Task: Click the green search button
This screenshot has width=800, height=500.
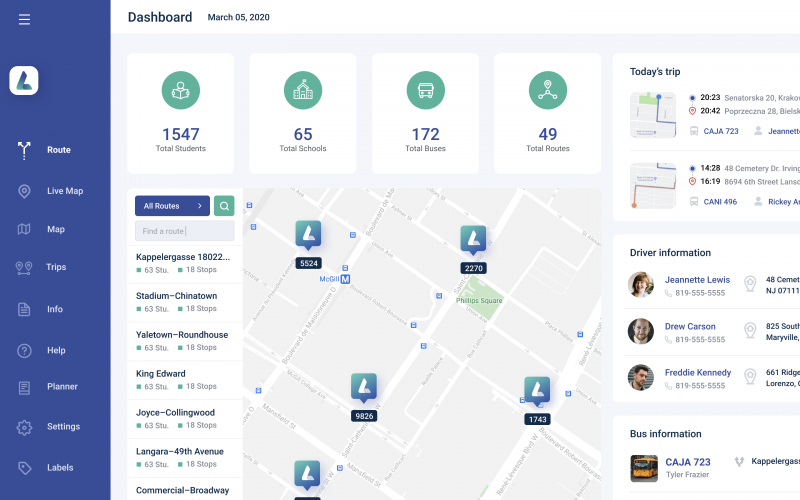Action: pyautogui.click(x=224, y=206)
